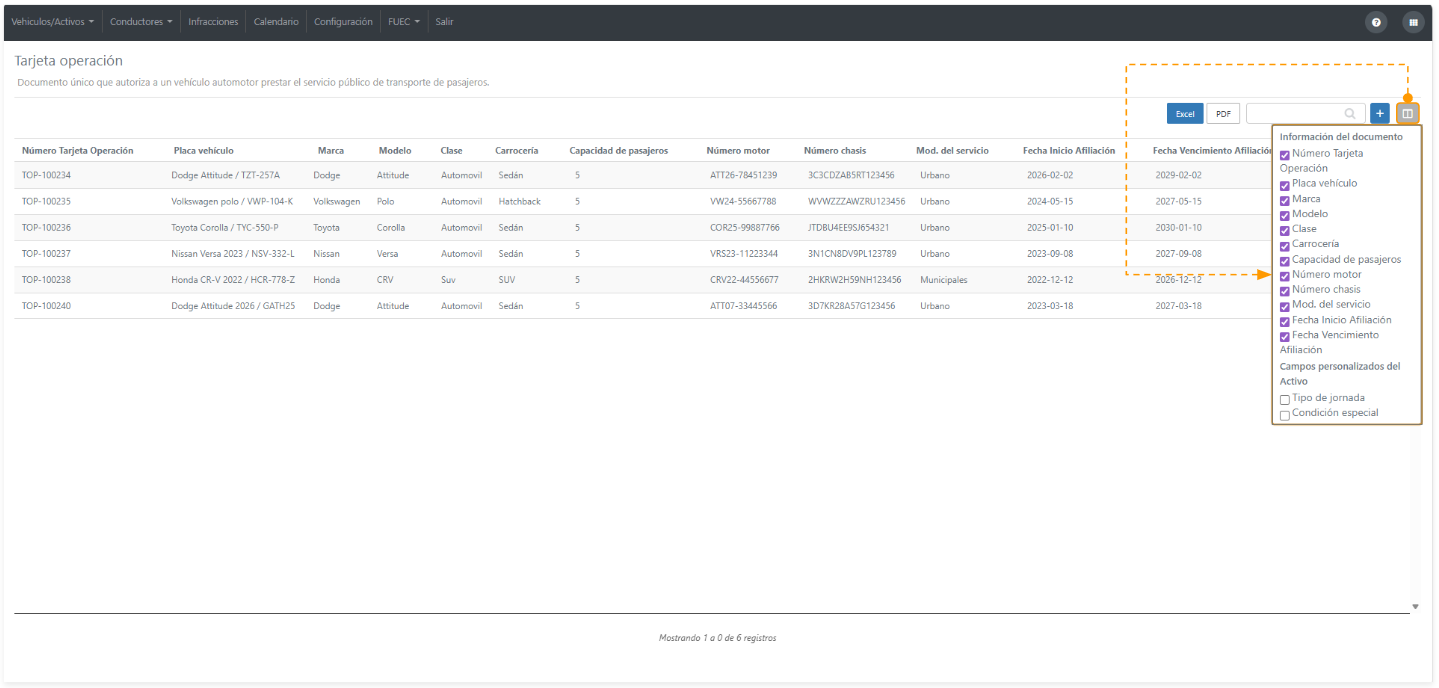Open the Infracciones menu item
The height and width of the screenshot is (688, 1439).
pyautogui.click(x=213, y=22)
